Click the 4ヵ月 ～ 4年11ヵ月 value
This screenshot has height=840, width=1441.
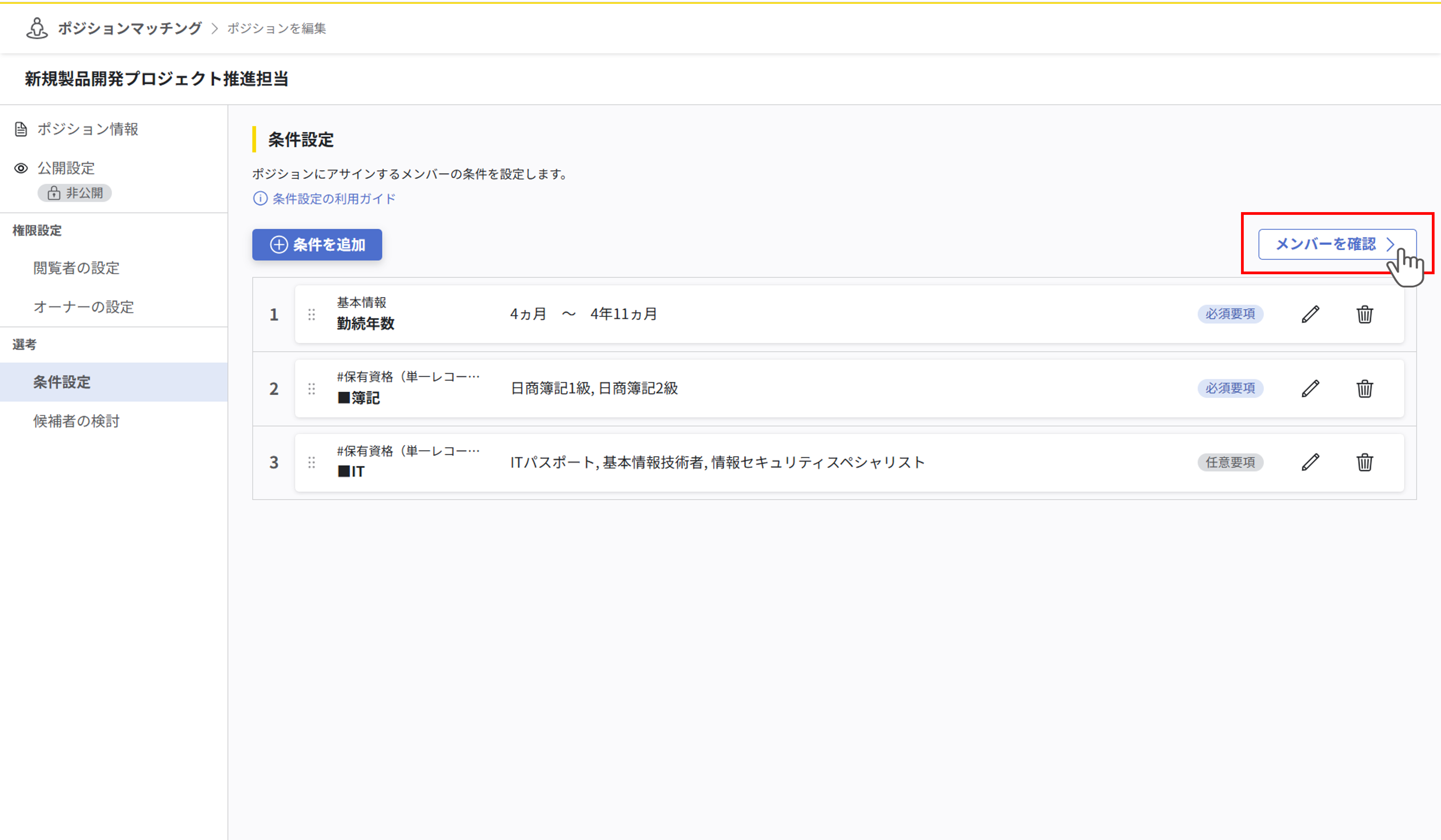pos(583,314)
